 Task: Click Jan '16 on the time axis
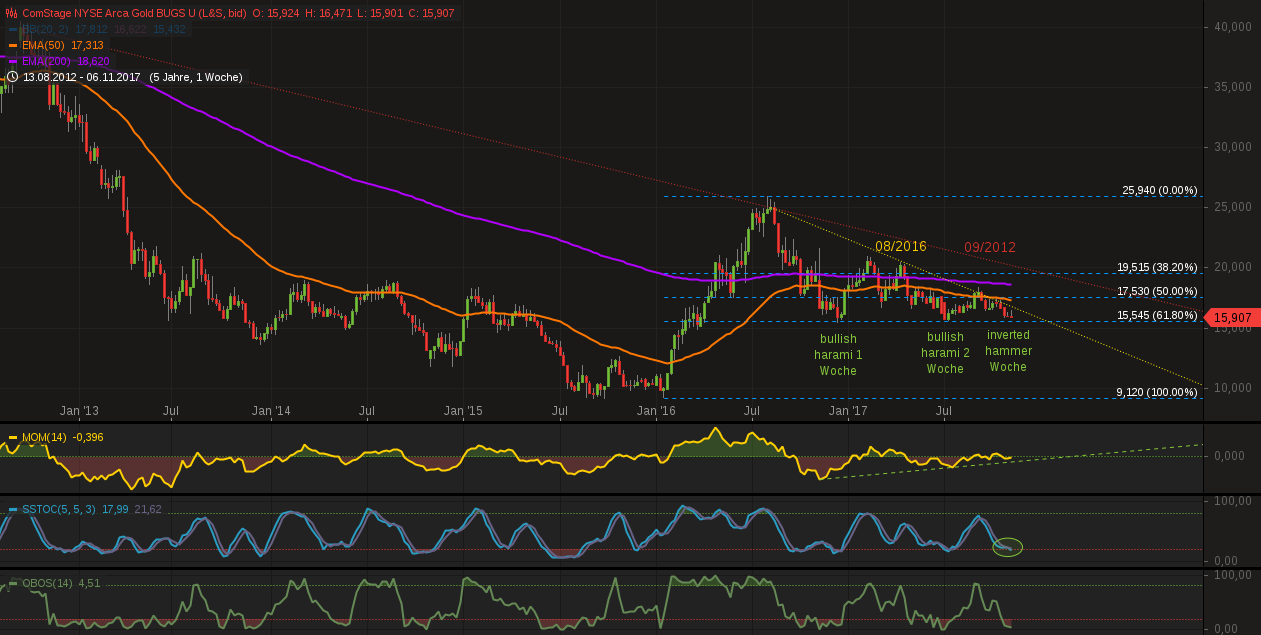[659, 410]
